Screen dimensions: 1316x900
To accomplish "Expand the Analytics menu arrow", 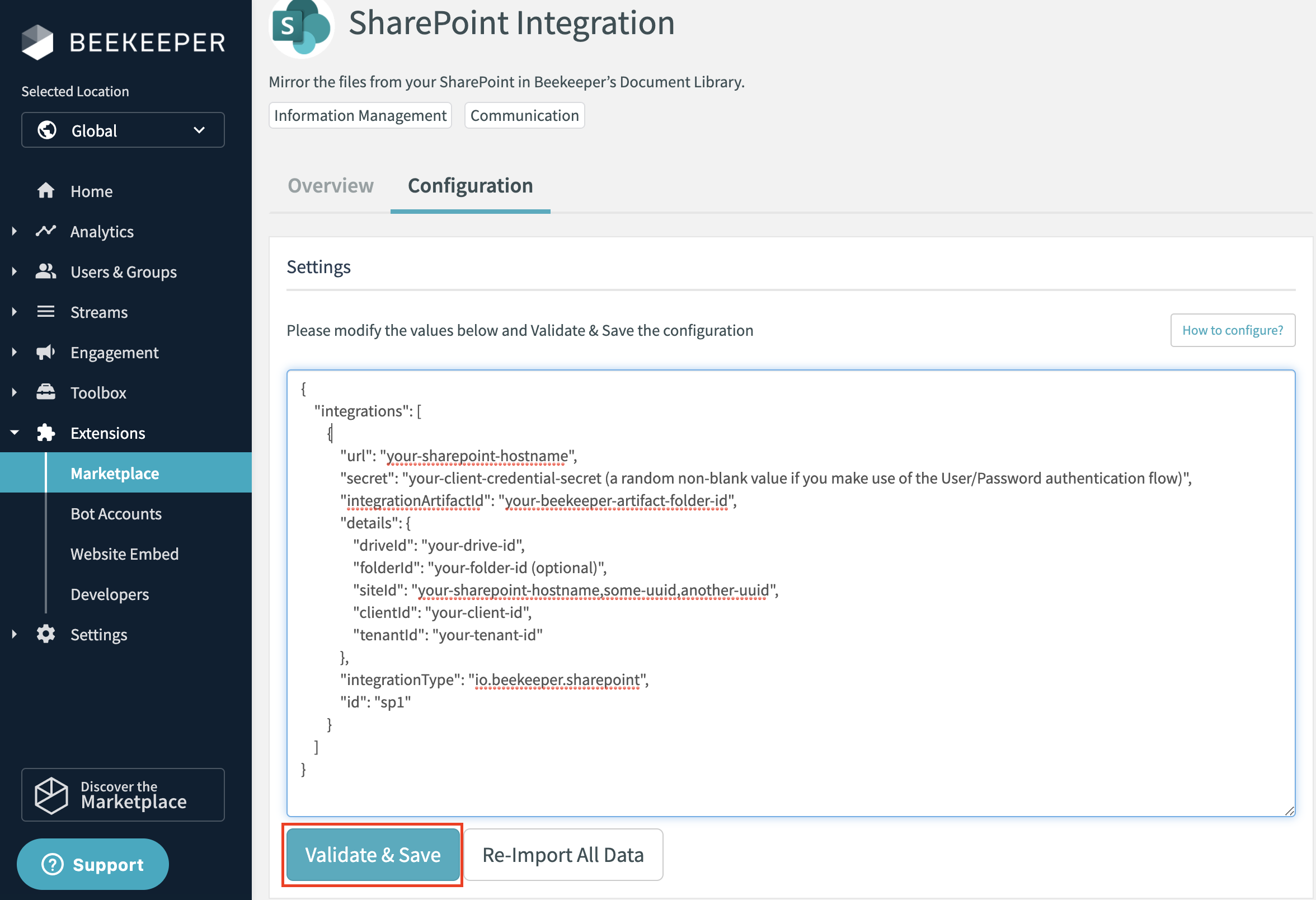I will coord(14,231).
